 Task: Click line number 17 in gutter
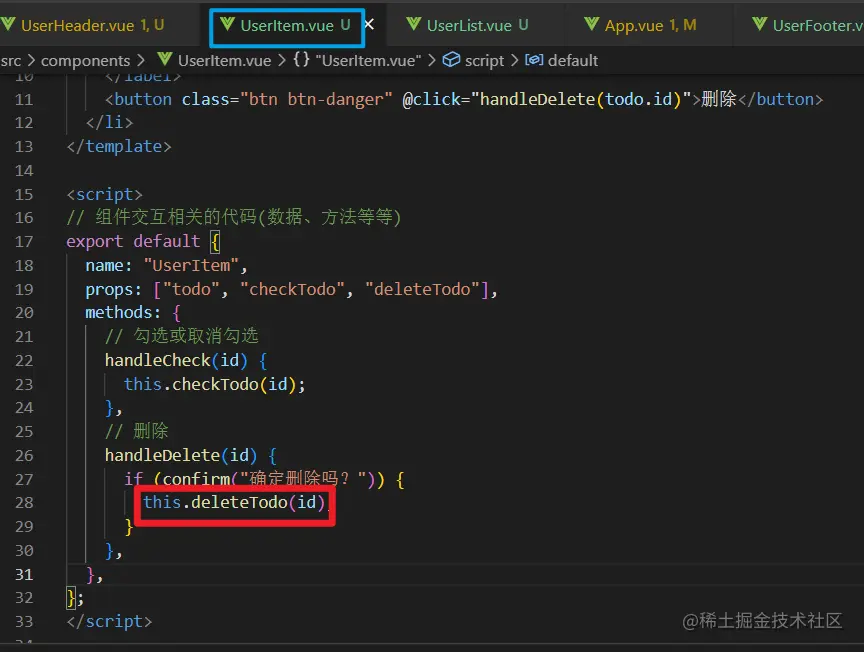point(24,242)
